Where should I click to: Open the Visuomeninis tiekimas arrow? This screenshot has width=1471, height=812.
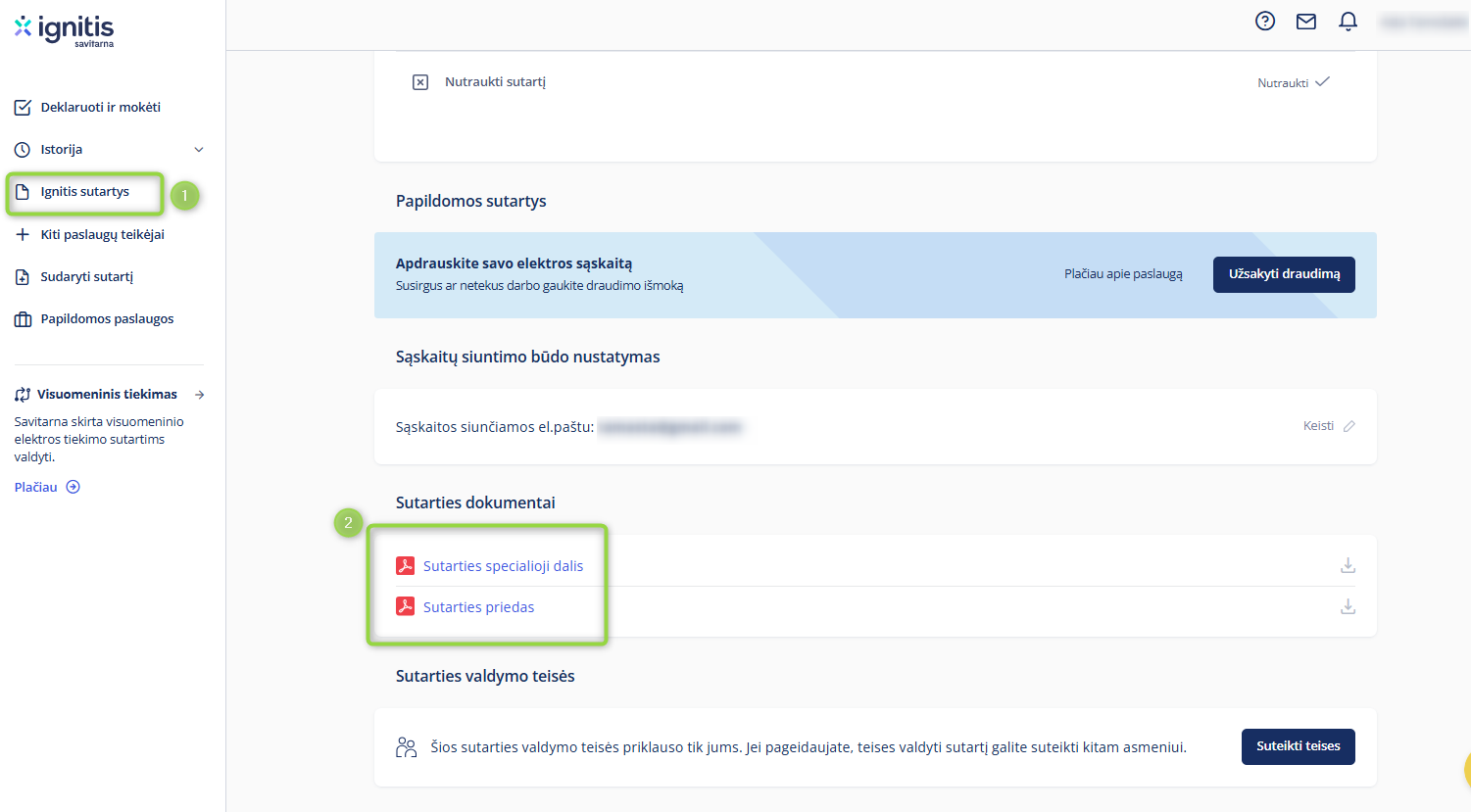point(200,395)
